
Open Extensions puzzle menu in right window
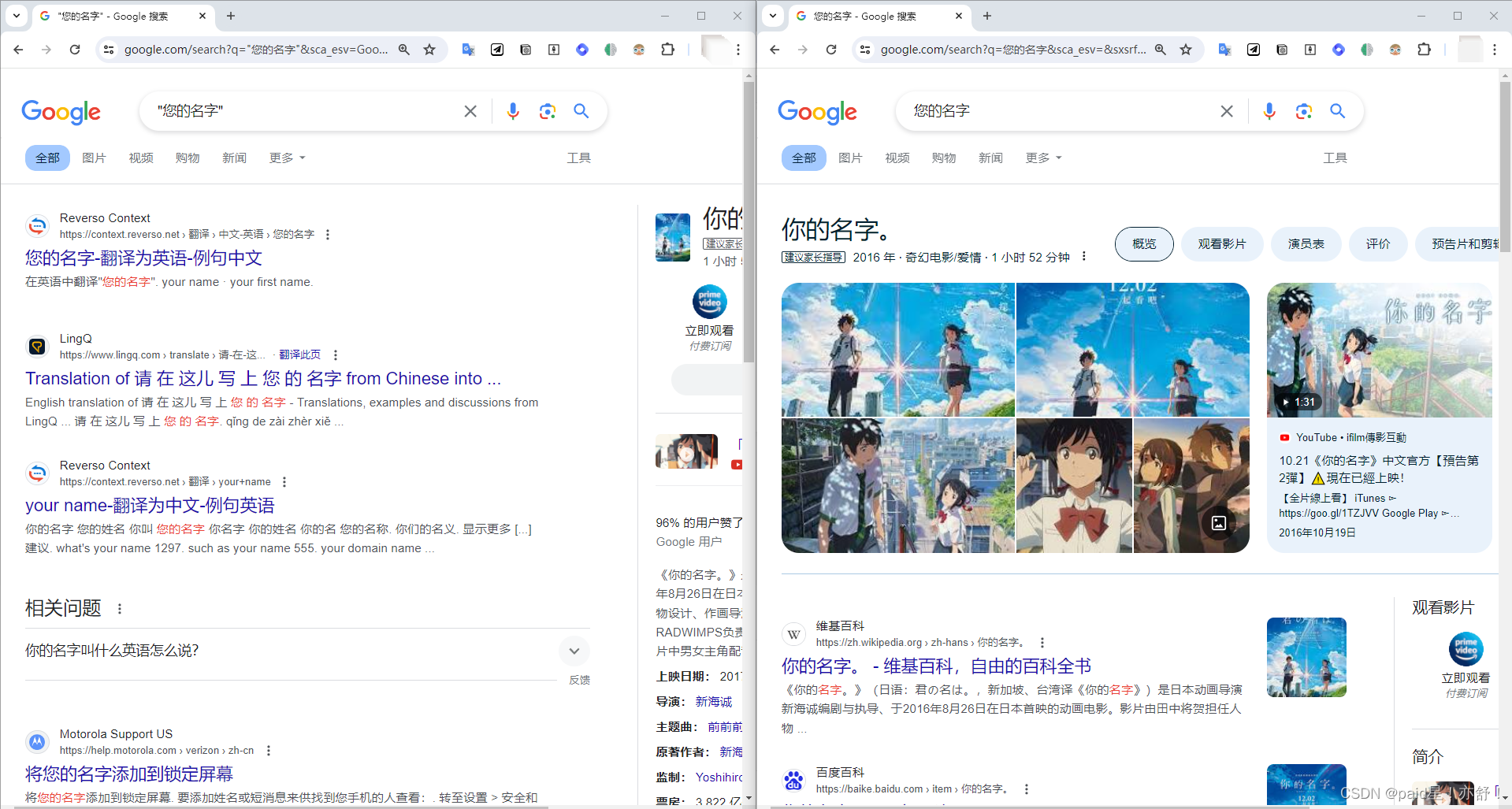click(x=1425, y=50)
